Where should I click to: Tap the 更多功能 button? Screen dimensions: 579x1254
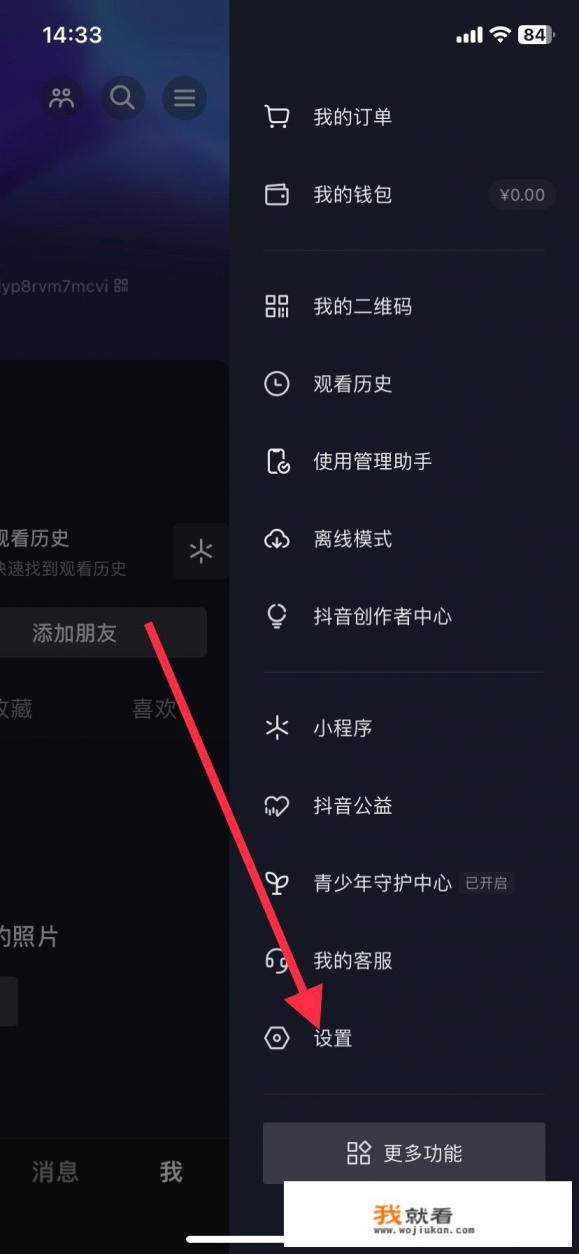click(x=404, y=1153)
